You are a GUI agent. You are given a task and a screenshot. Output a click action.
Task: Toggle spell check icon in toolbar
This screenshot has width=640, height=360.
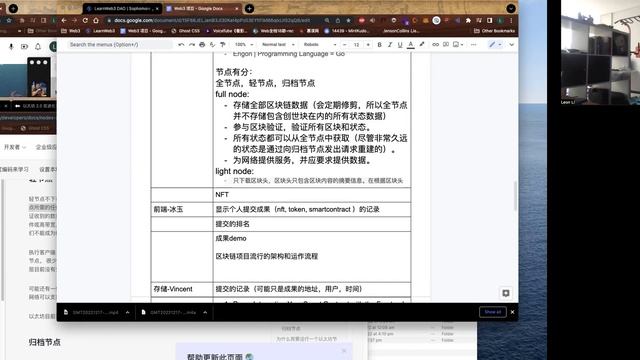212,44
